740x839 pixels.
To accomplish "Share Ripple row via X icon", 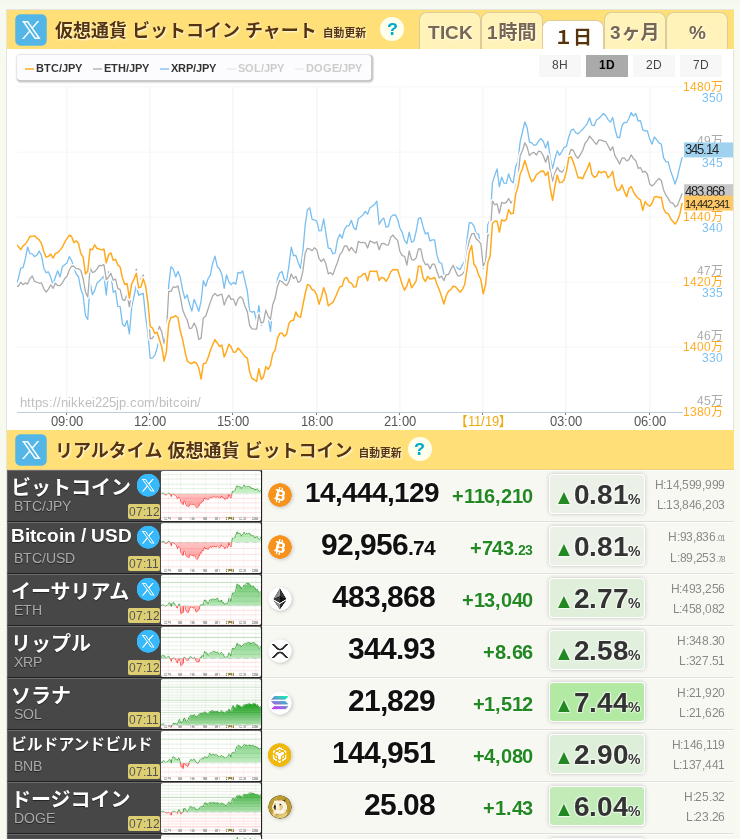I will coord(148,641).
